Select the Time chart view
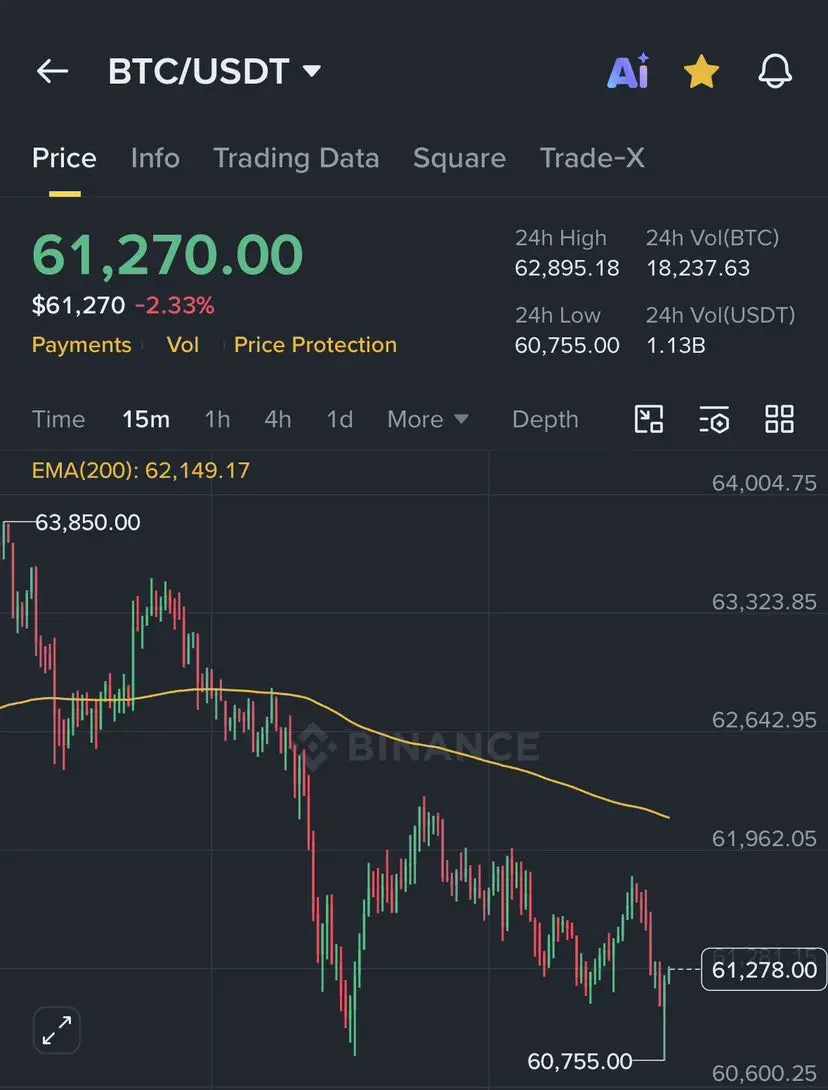The image size is (828, 1090). pyautogui.click(x=58, y=419)
